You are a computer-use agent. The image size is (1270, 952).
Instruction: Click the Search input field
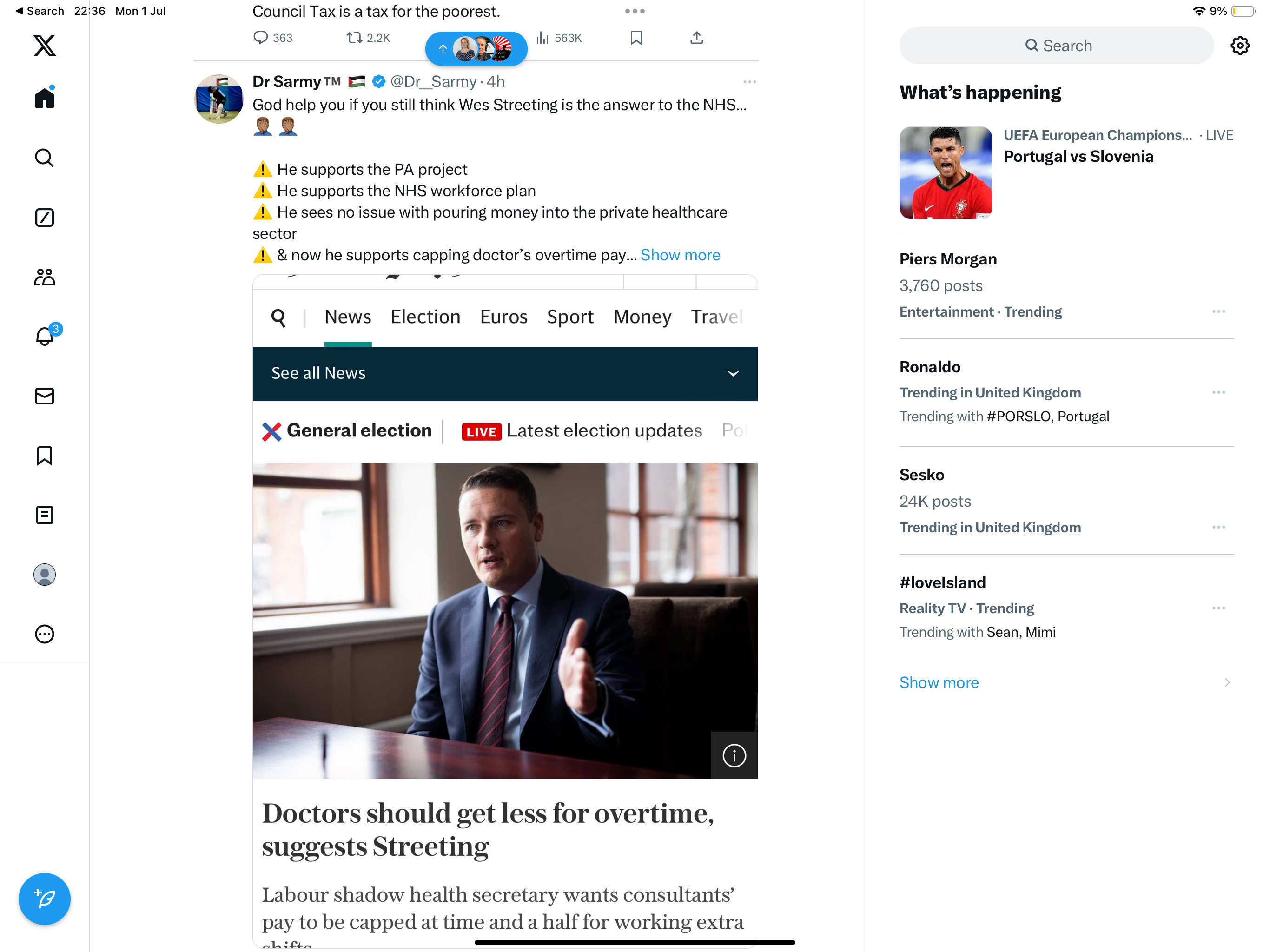[1056, 46]
